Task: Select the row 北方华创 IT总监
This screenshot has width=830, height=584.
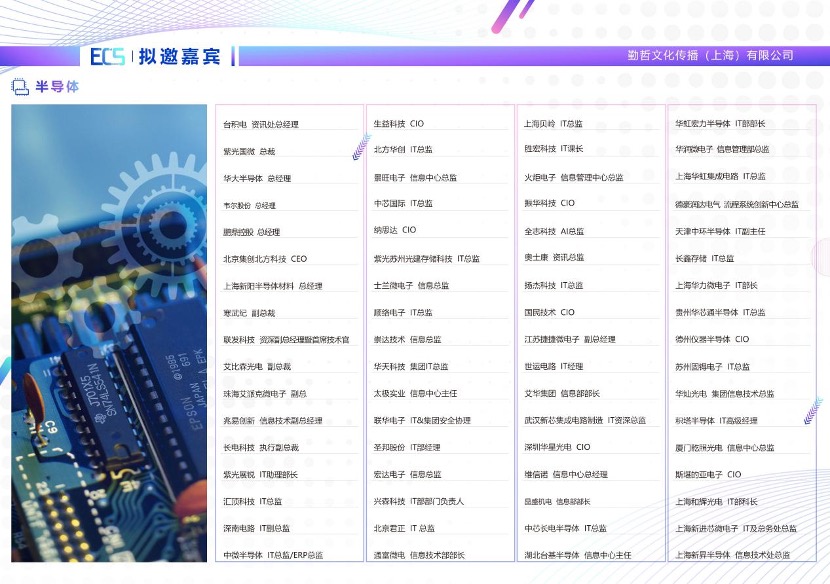Action: pyautogui.click(x=403, y=149)
